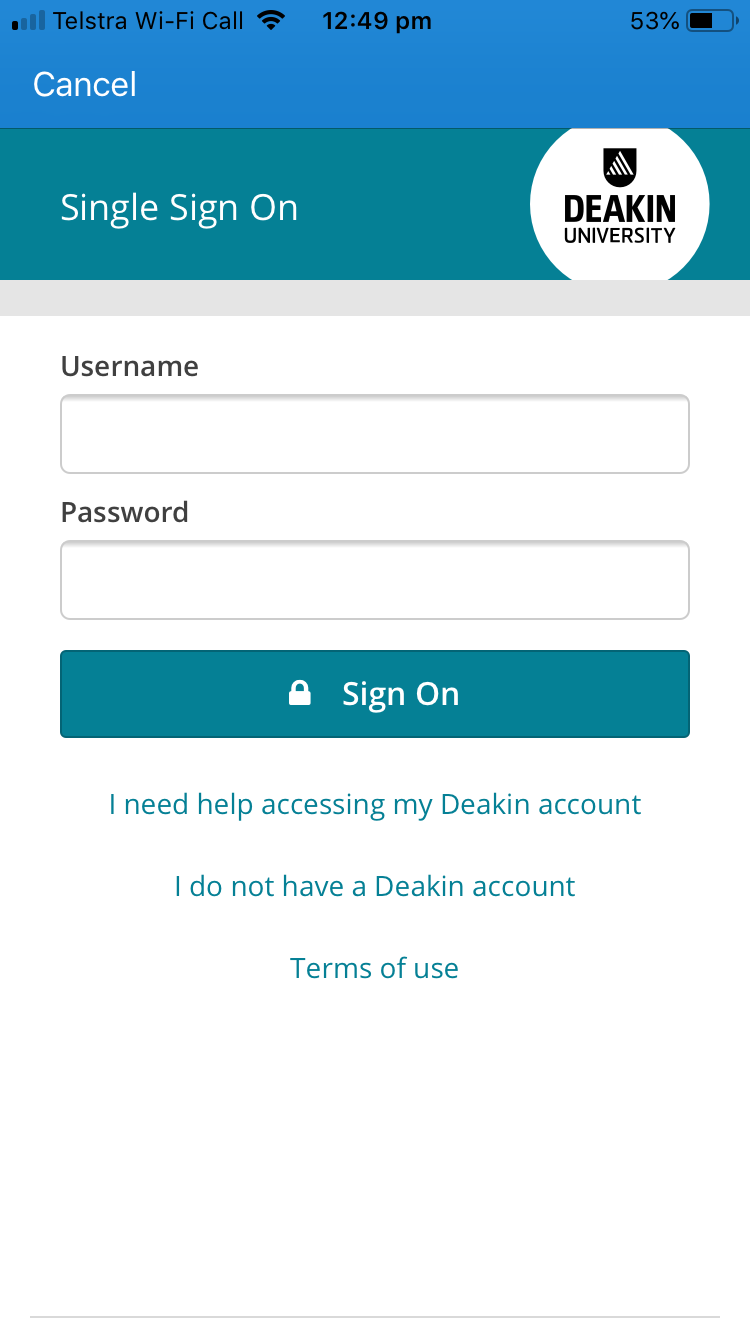Tap Cancel to leave sign-in

click(x=85, y=85)
